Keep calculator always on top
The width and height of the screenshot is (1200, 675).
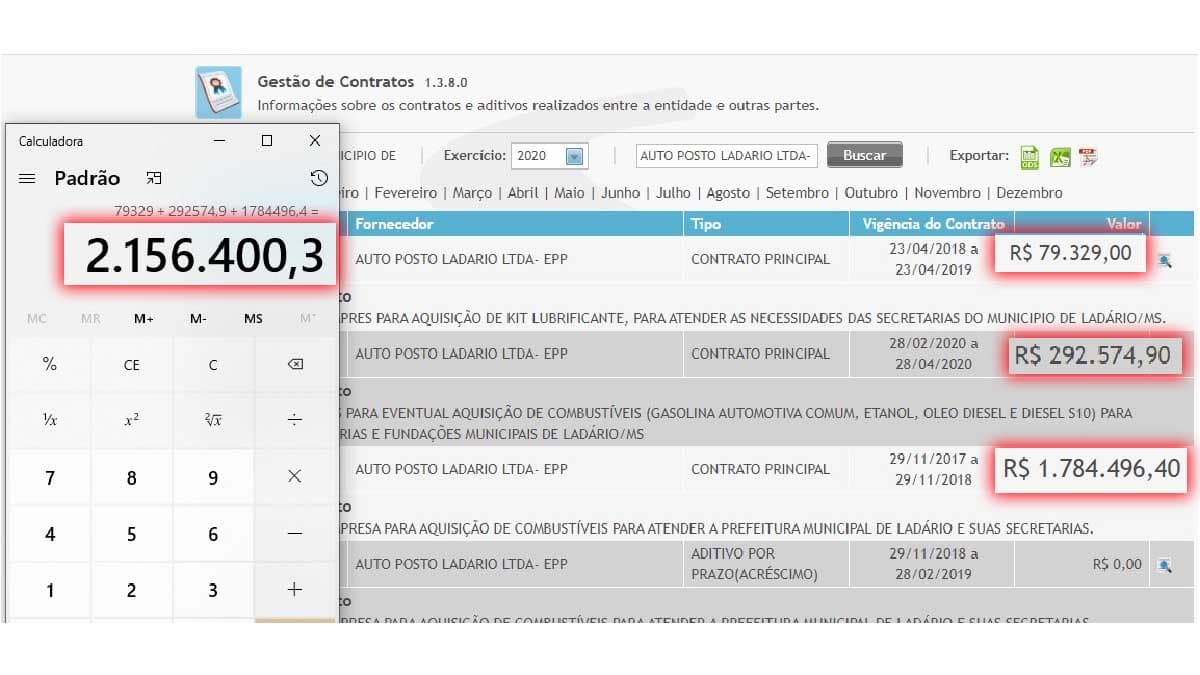pyautogui.click(x=154, y=177)
